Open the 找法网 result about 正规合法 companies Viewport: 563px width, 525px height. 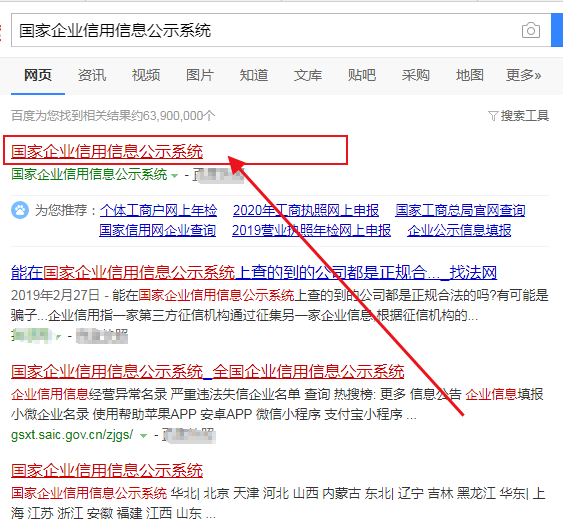pos(254,272)
